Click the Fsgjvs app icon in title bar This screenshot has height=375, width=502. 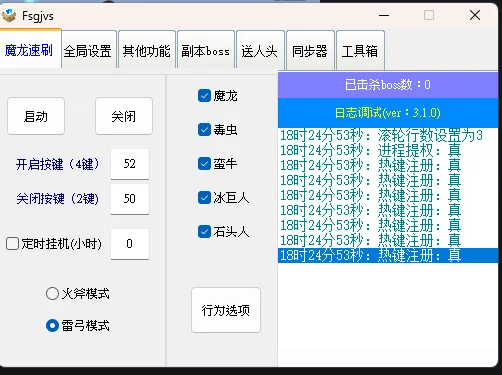coord(9,16)
